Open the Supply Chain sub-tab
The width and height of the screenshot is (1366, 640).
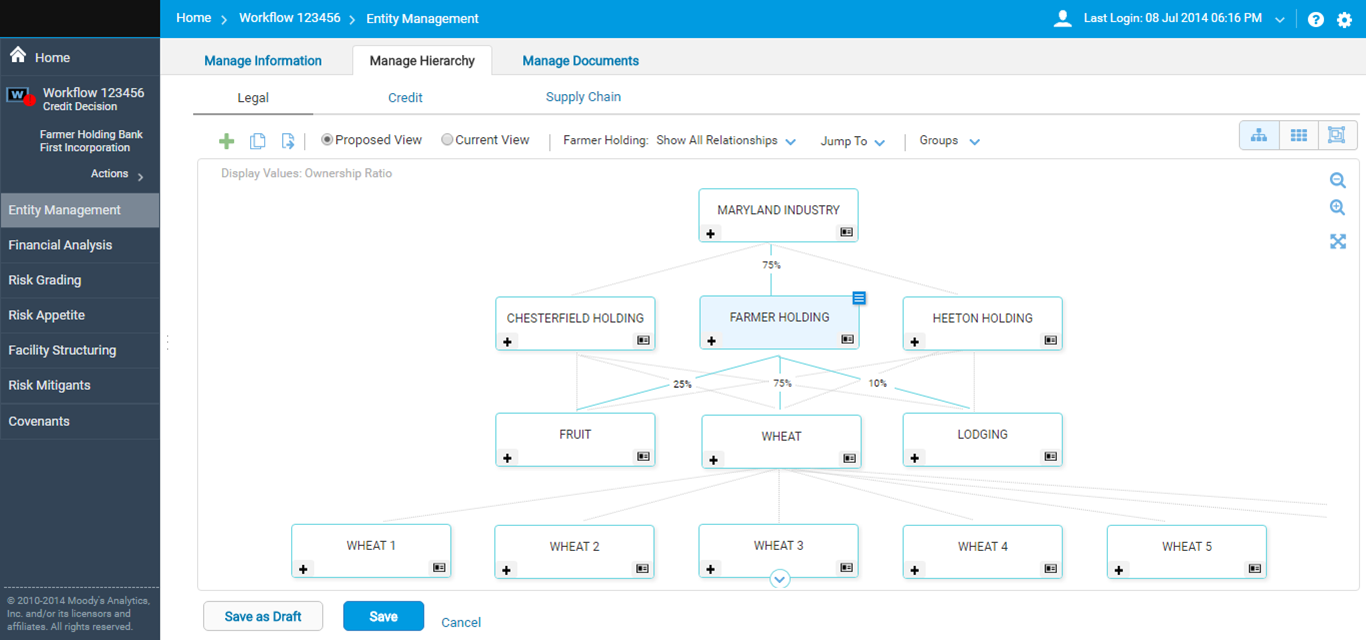click(583, 97)
